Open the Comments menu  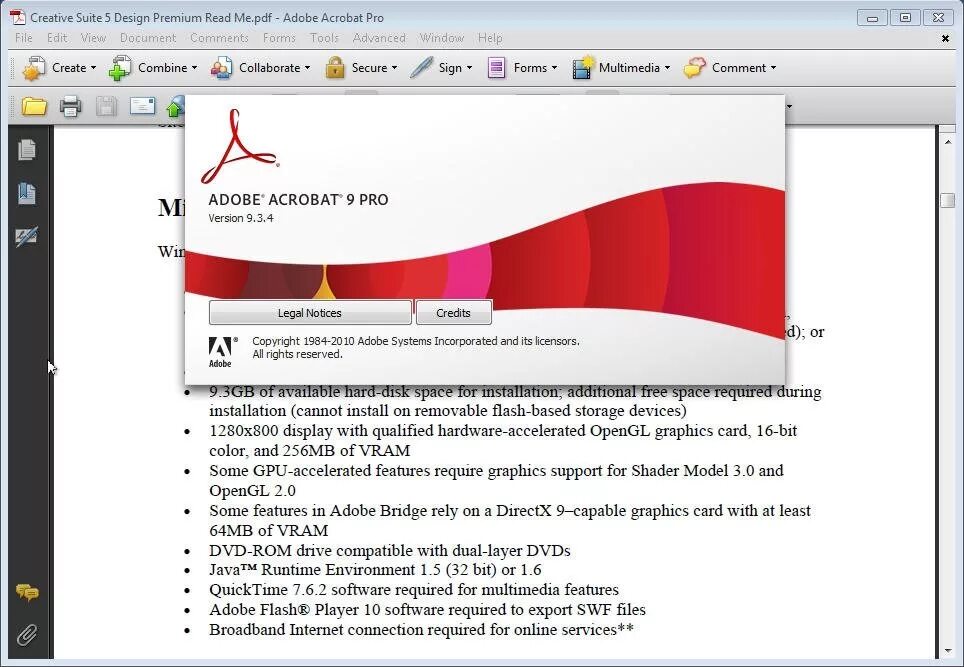point(219,38)
